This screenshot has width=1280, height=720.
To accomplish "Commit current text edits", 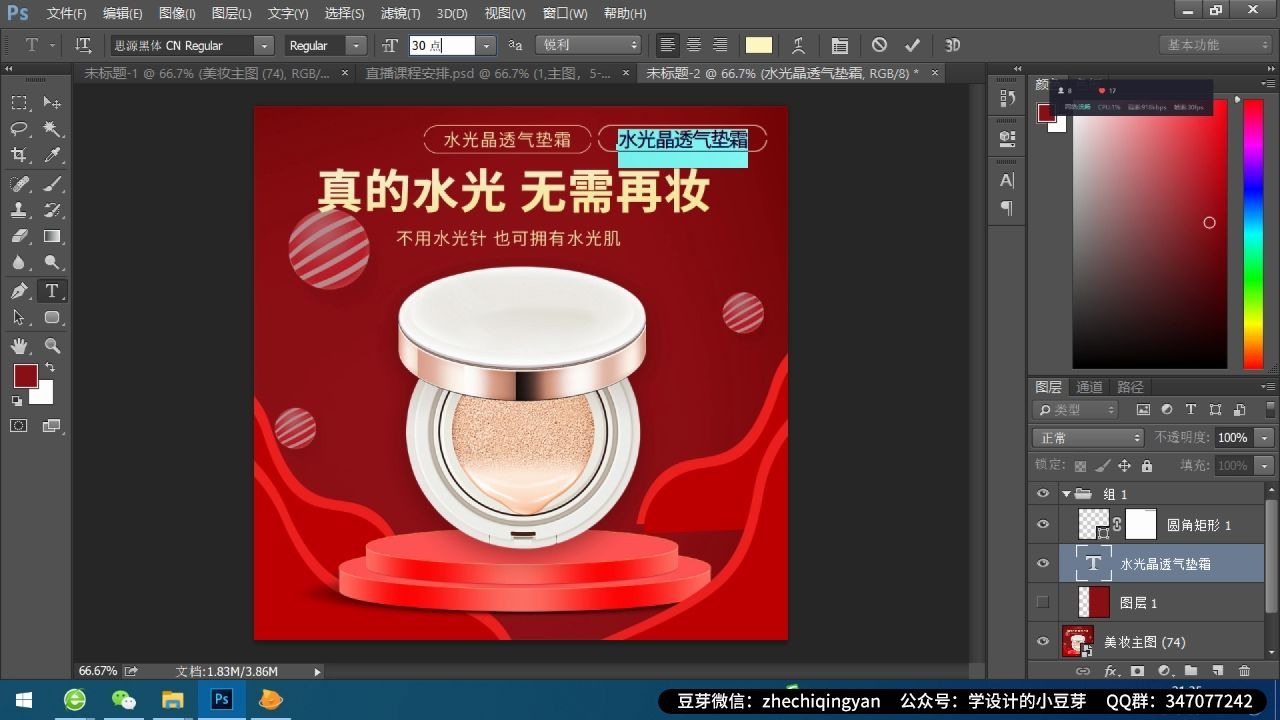I will [x=912, y=45].
